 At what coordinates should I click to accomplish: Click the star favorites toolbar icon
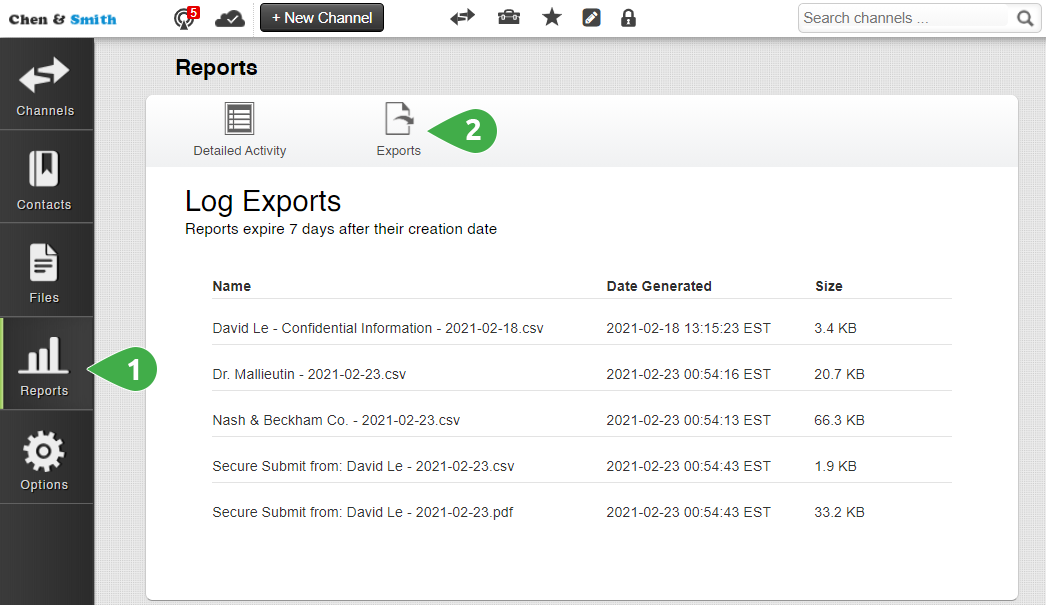point(552,17)
